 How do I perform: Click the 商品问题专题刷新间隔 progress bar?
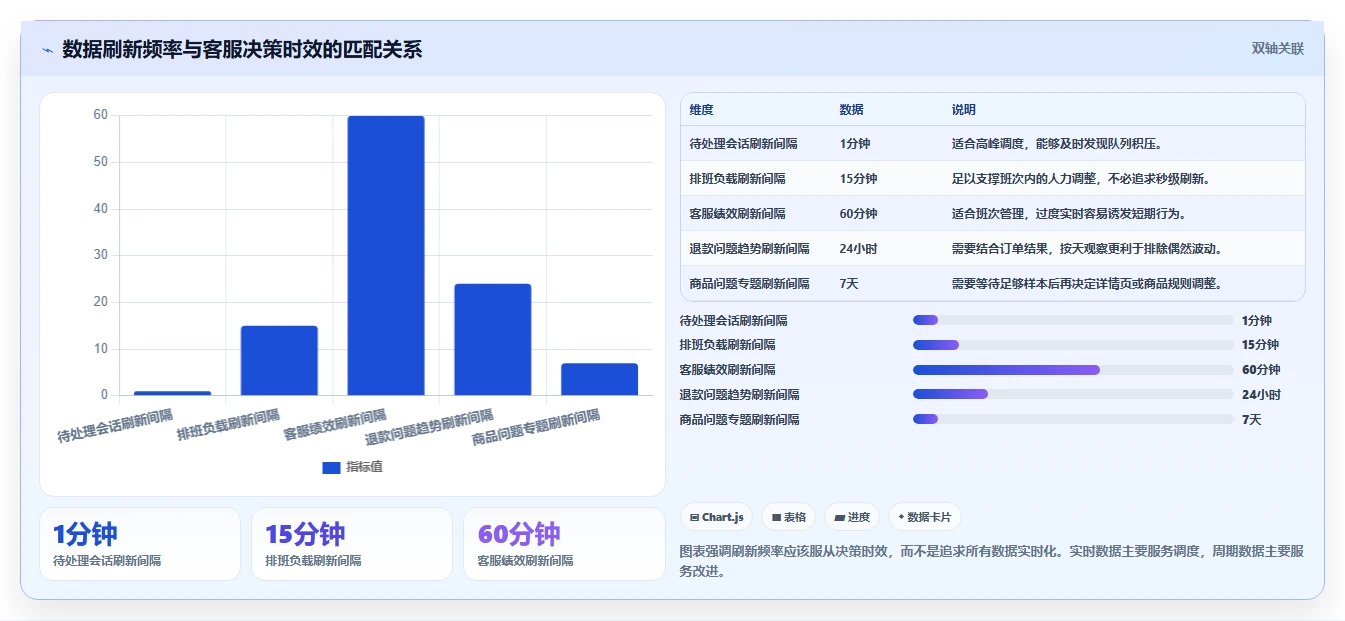point(1072,419)
